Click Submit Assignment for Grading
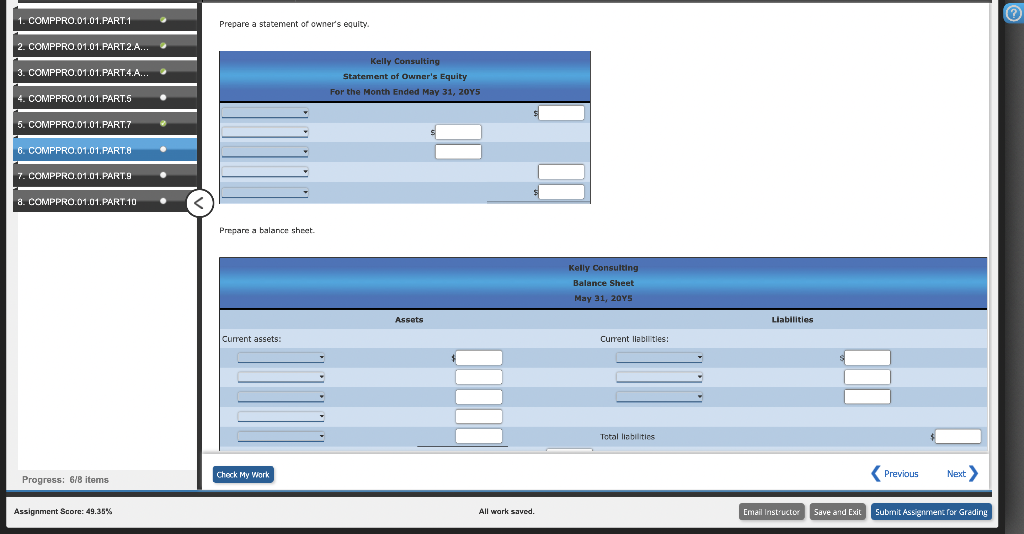The width and height of the screenshot is (1024, 534). pyautogui.click(x=931, y=512)
